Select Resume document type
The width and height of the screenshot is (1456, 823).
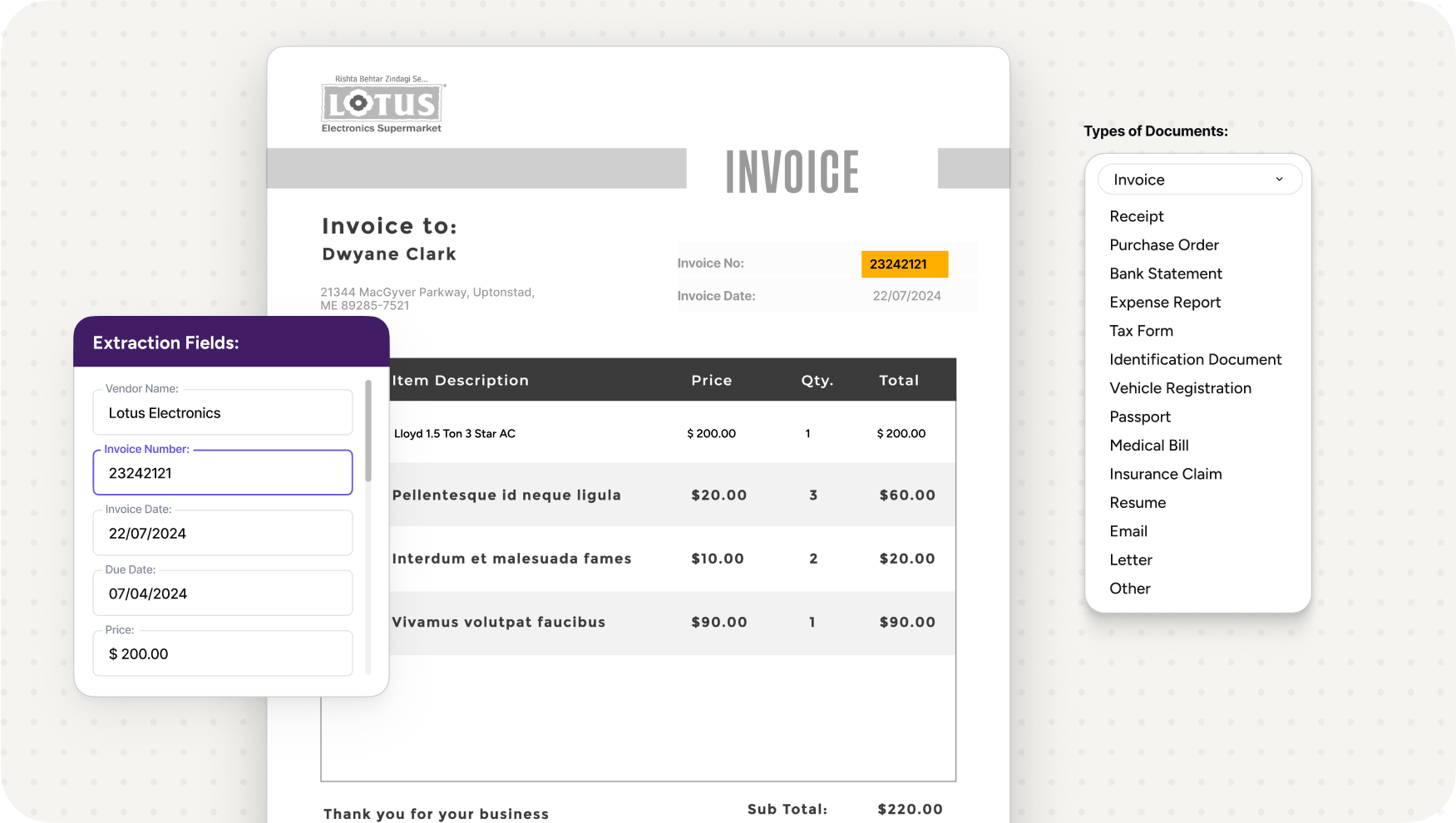(1138, 503)
